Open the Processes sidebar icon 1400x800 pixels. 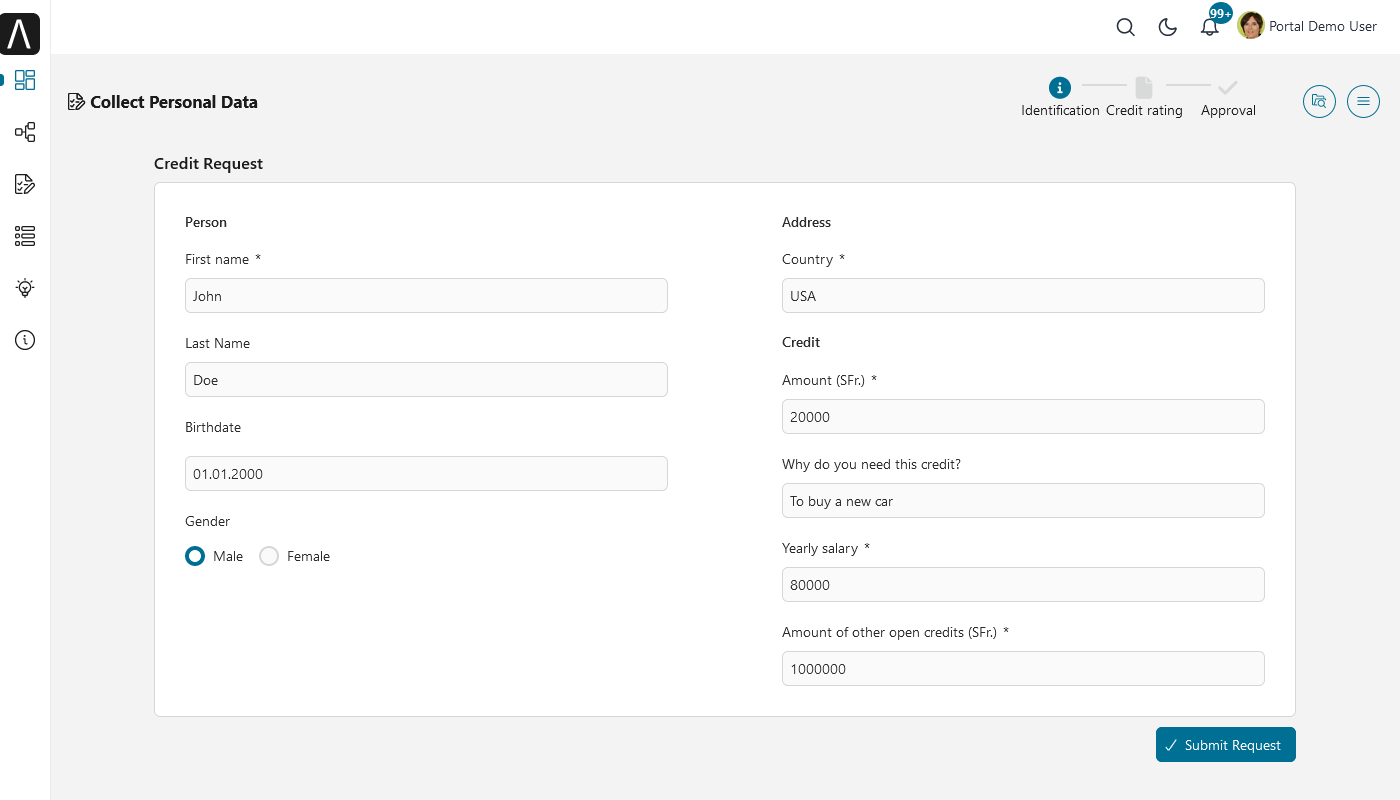pos(25,132)
